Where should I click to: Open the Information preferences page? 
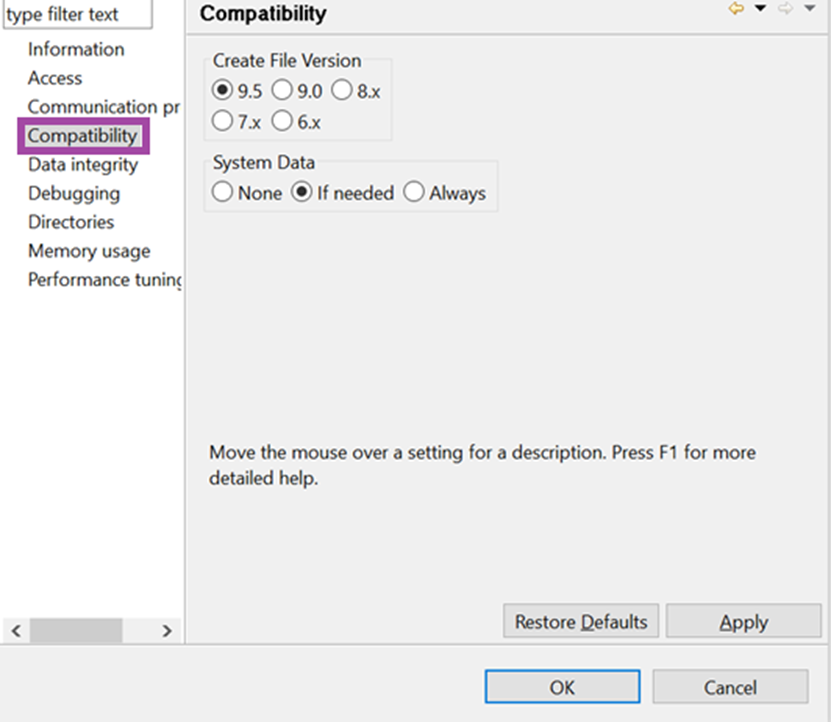(76, 49)
